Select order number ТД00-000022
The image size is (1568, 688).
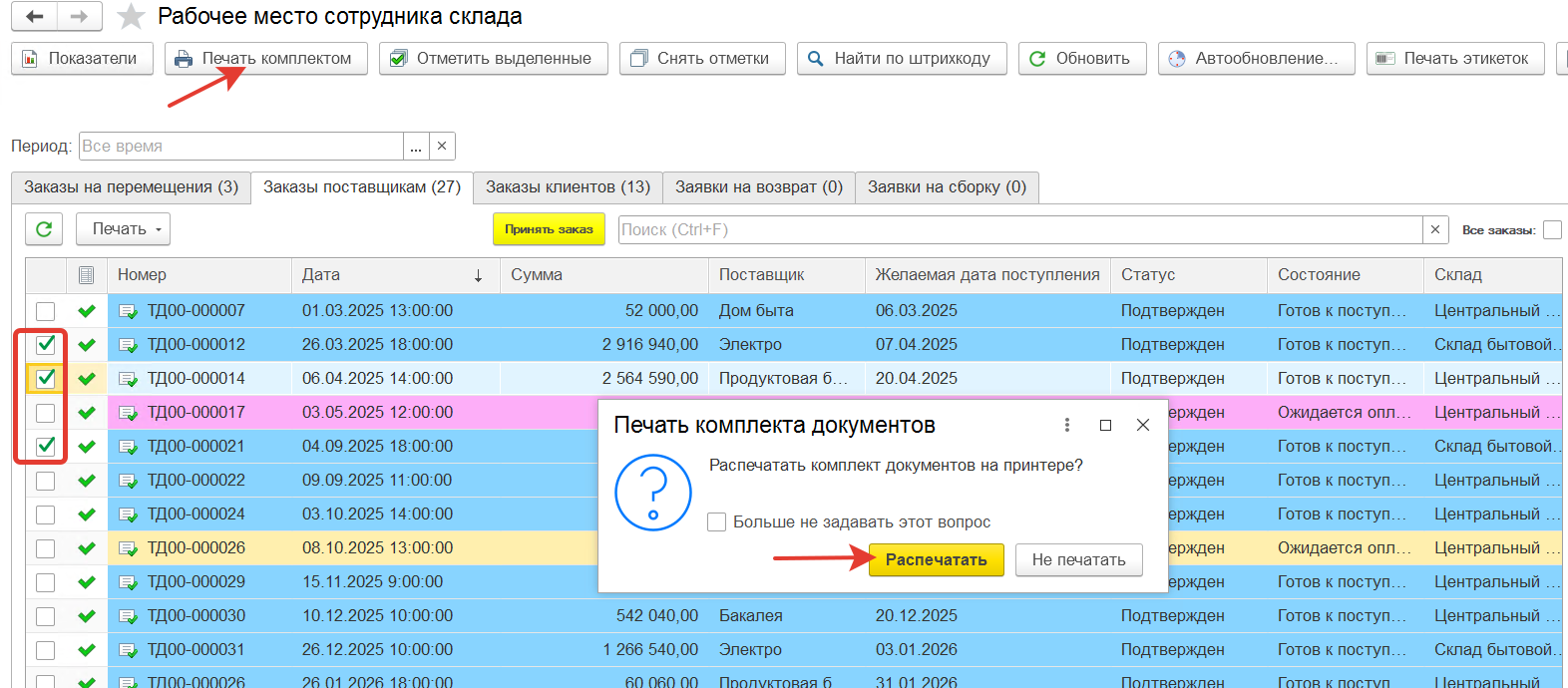[x=196, y=481]
